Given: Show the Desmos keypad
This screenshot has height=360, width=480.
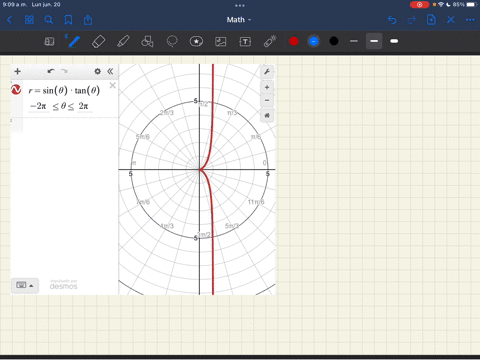Looking at the screenshot, I should (25, 285).
